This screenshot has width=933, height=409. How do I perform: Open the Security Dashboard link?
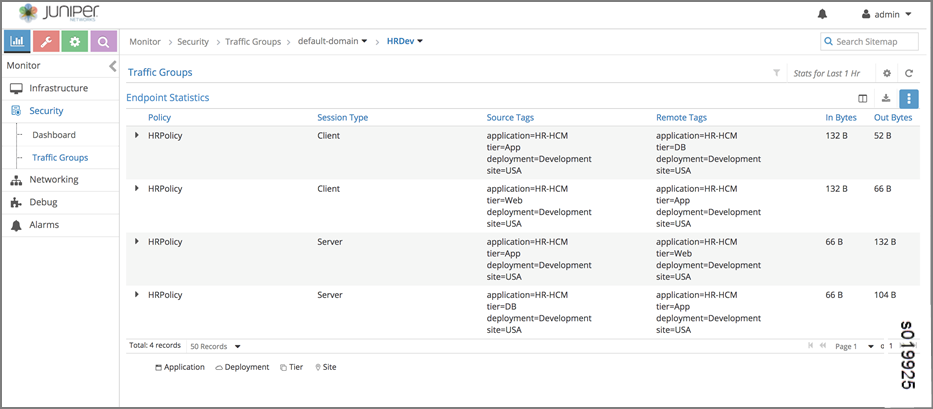point(53,135)
